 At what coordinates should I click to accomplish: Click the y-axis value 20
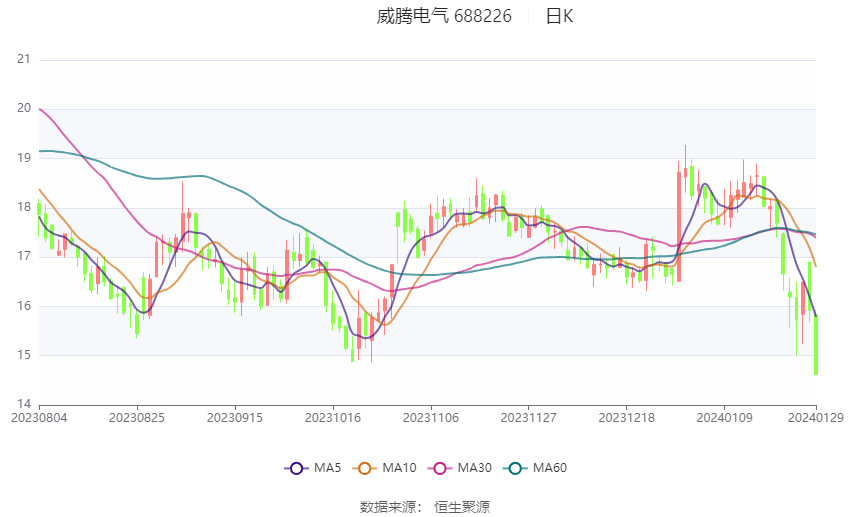click(24, 108)
